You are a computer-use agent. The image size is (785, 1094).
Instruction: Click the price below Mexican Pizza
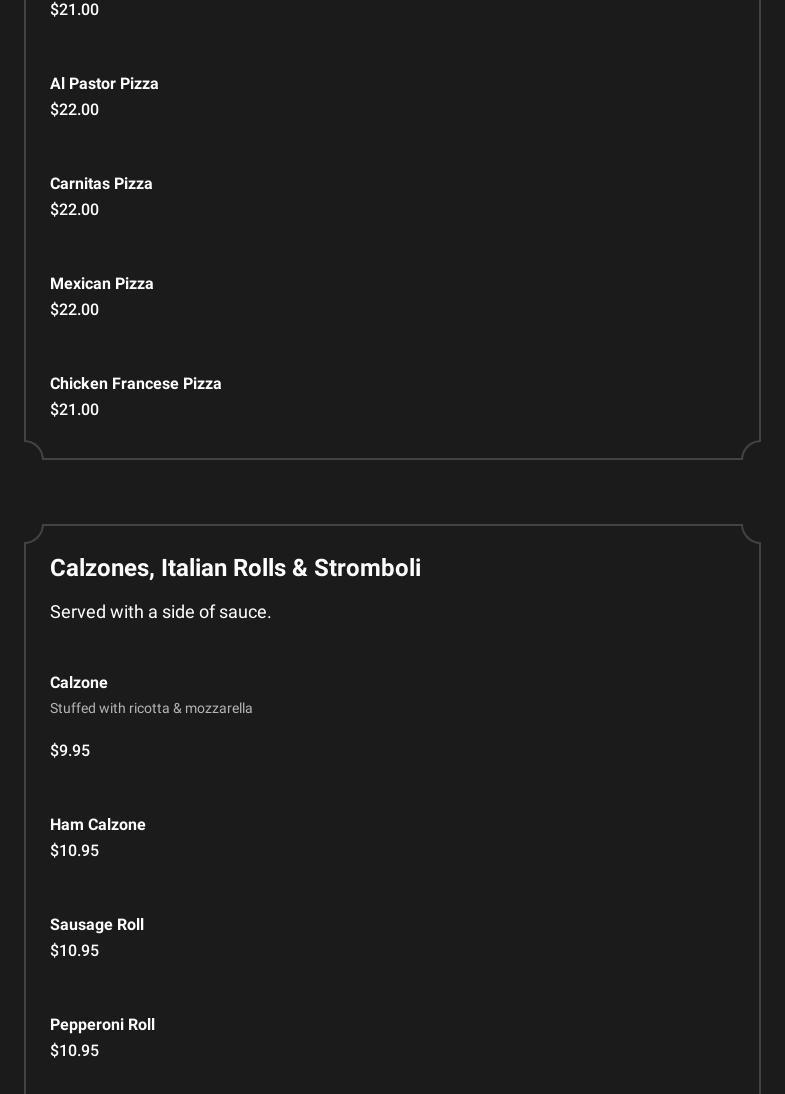74,310
